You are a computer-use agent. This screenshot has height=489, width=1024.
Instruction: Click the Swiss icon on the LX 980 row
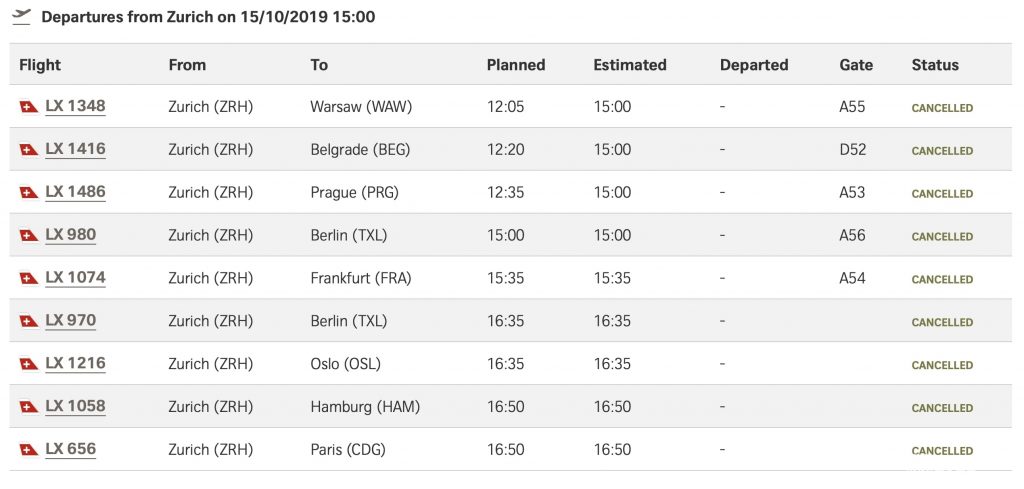pyautogui.click(x=29, y=235)
